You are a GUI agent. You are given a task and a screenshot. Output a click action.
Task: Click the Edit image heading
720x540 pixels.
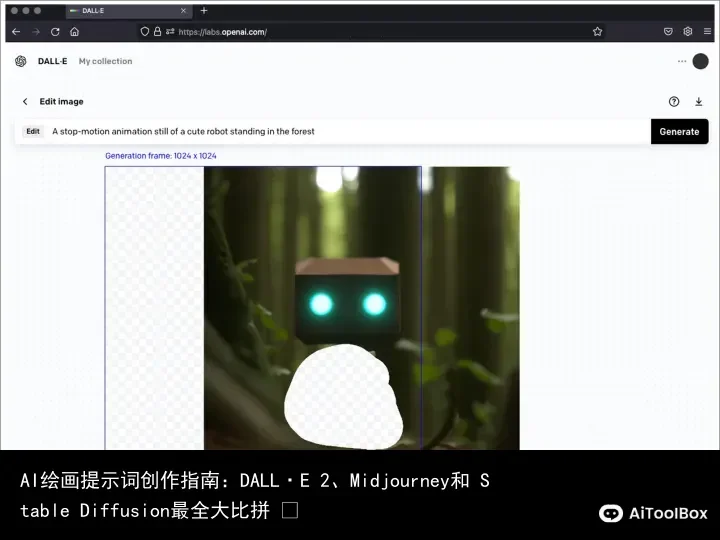[x=61, y=101]
